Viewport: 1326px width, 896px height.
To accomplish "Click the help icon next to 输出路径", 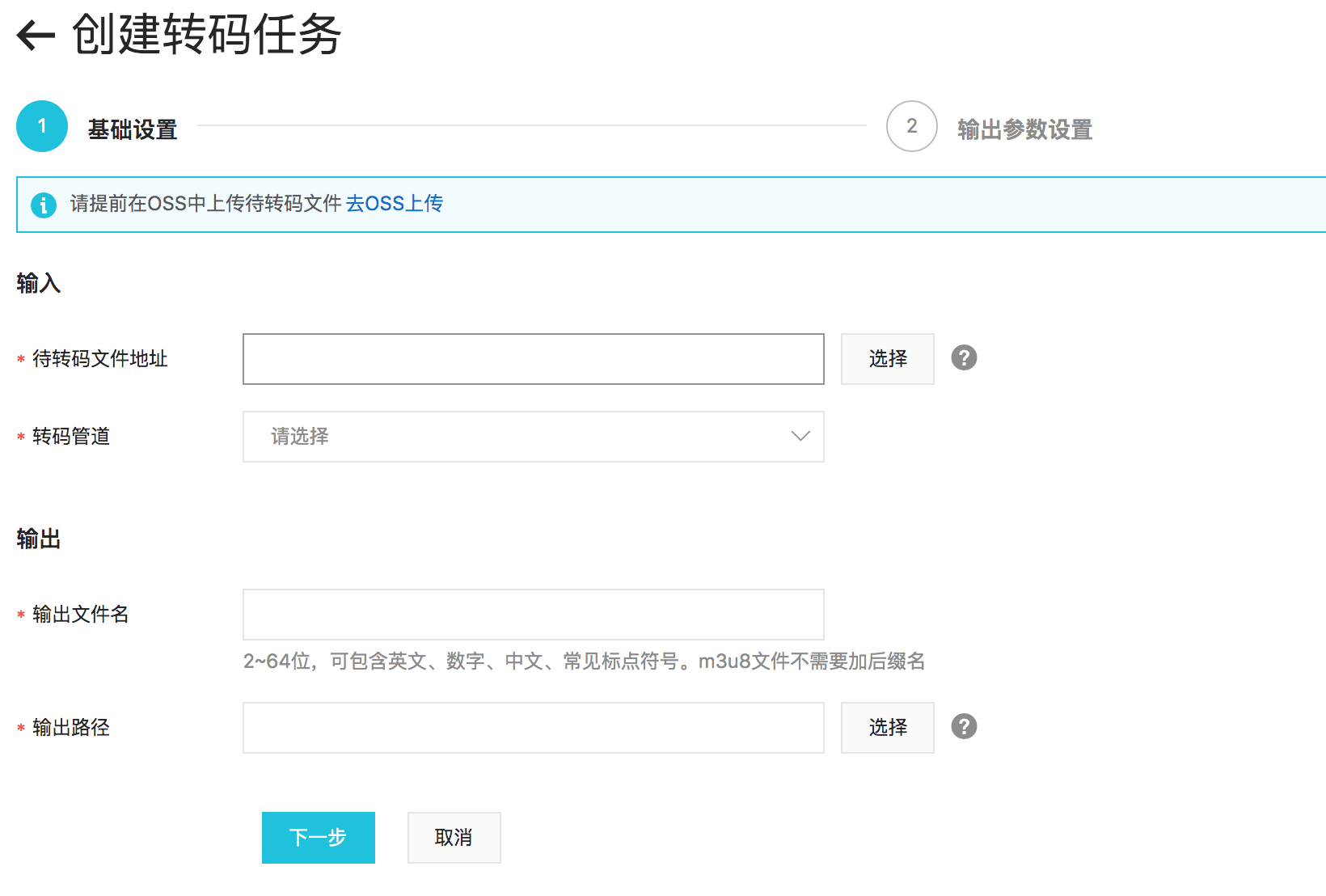I will click(x=963, y=726).
